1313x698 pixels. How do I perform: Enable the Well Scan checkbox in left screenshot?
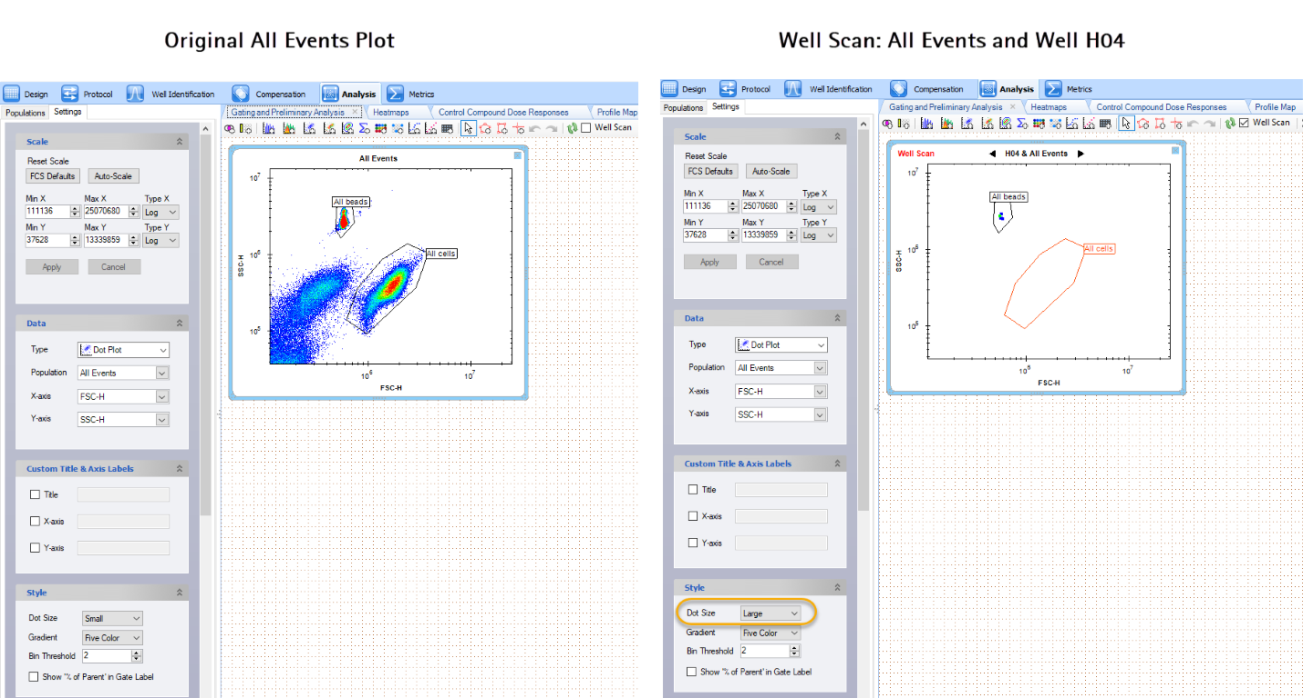[586, 128]
